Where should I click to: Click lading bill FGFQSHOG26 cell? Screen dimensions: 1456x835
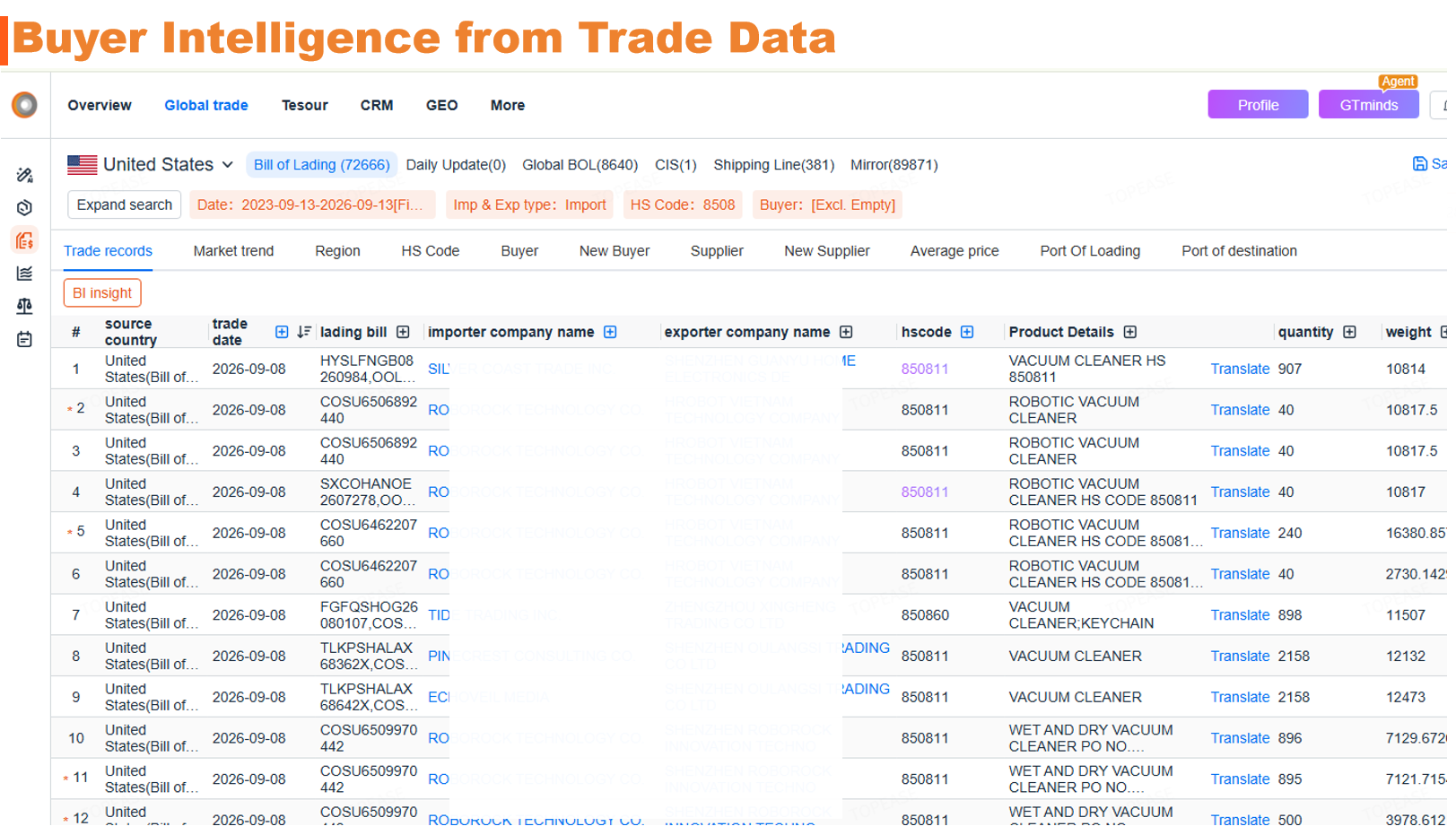[x=370, y=615]
